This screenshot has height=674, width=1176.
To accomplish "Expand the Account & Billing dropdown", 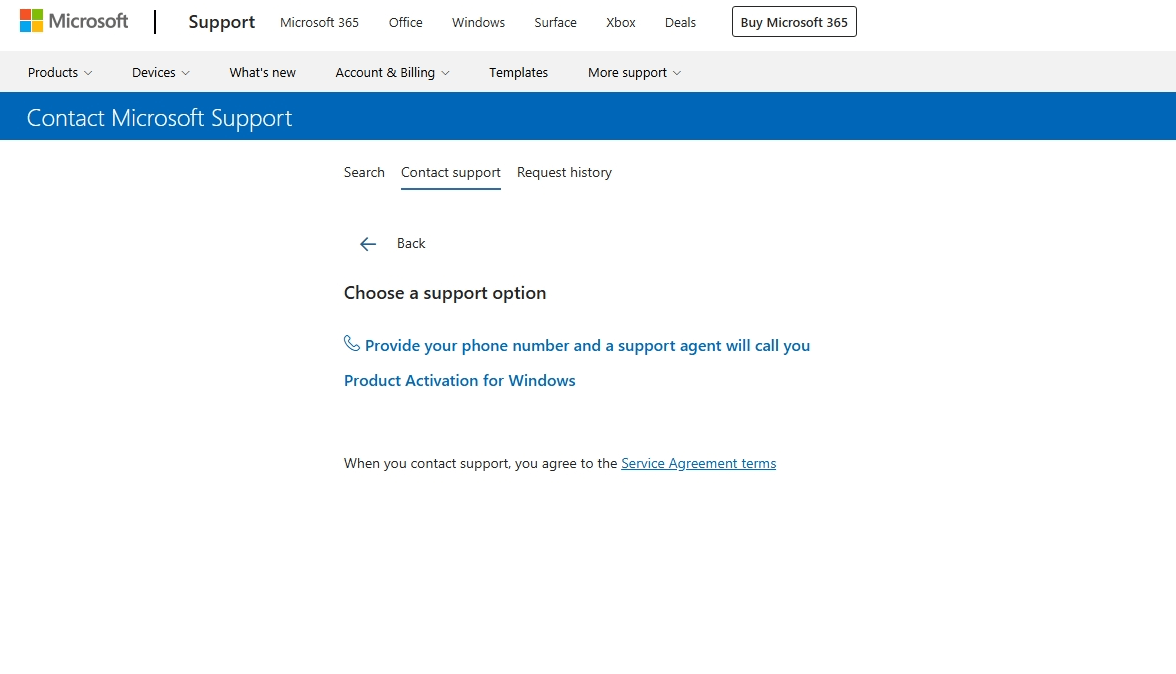I will tap(392, 73).
